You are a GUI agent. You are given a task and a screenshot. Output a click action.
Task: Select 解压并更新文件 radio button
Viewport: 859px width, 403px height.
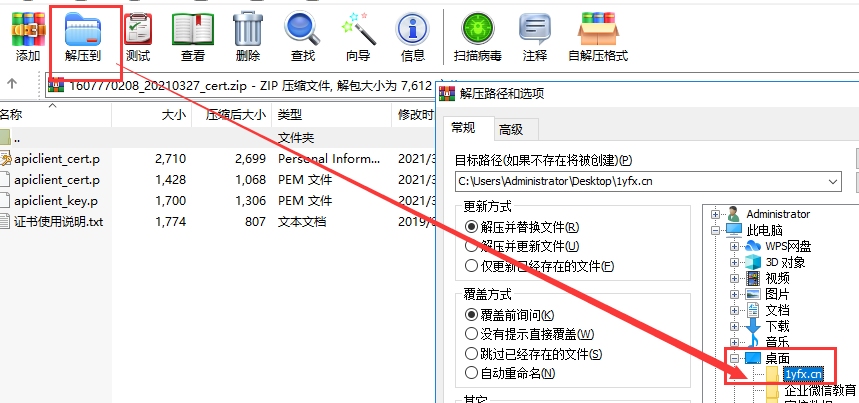[471, 246]
